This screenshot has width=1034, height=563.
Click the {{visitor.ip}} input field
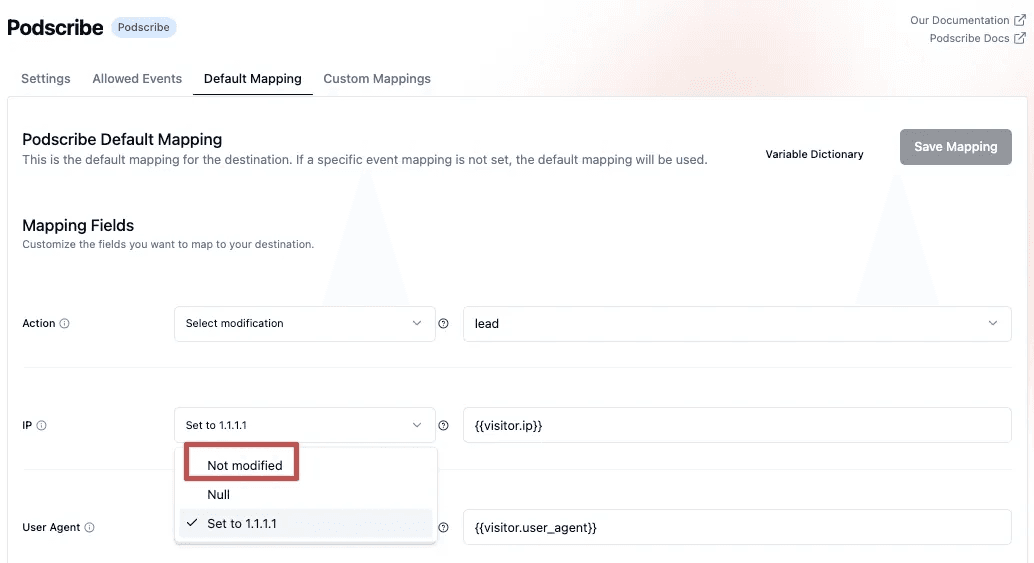tap(736, 426)
